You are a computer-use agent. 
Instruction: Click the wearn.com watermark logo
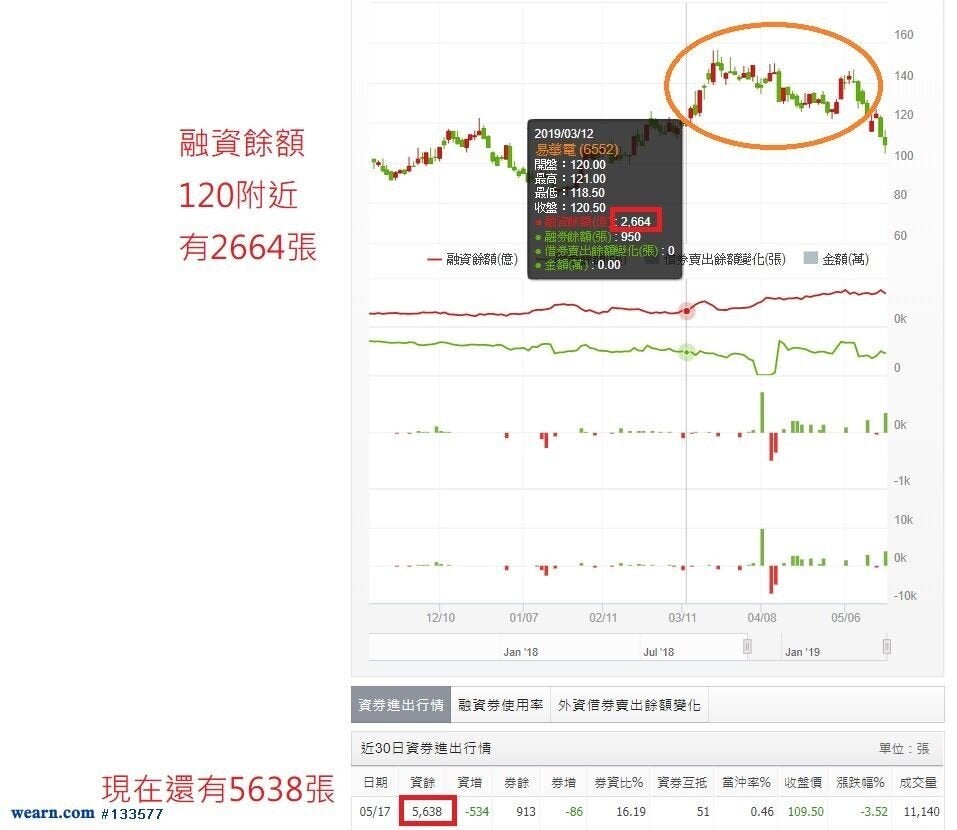tap(52, 814)
